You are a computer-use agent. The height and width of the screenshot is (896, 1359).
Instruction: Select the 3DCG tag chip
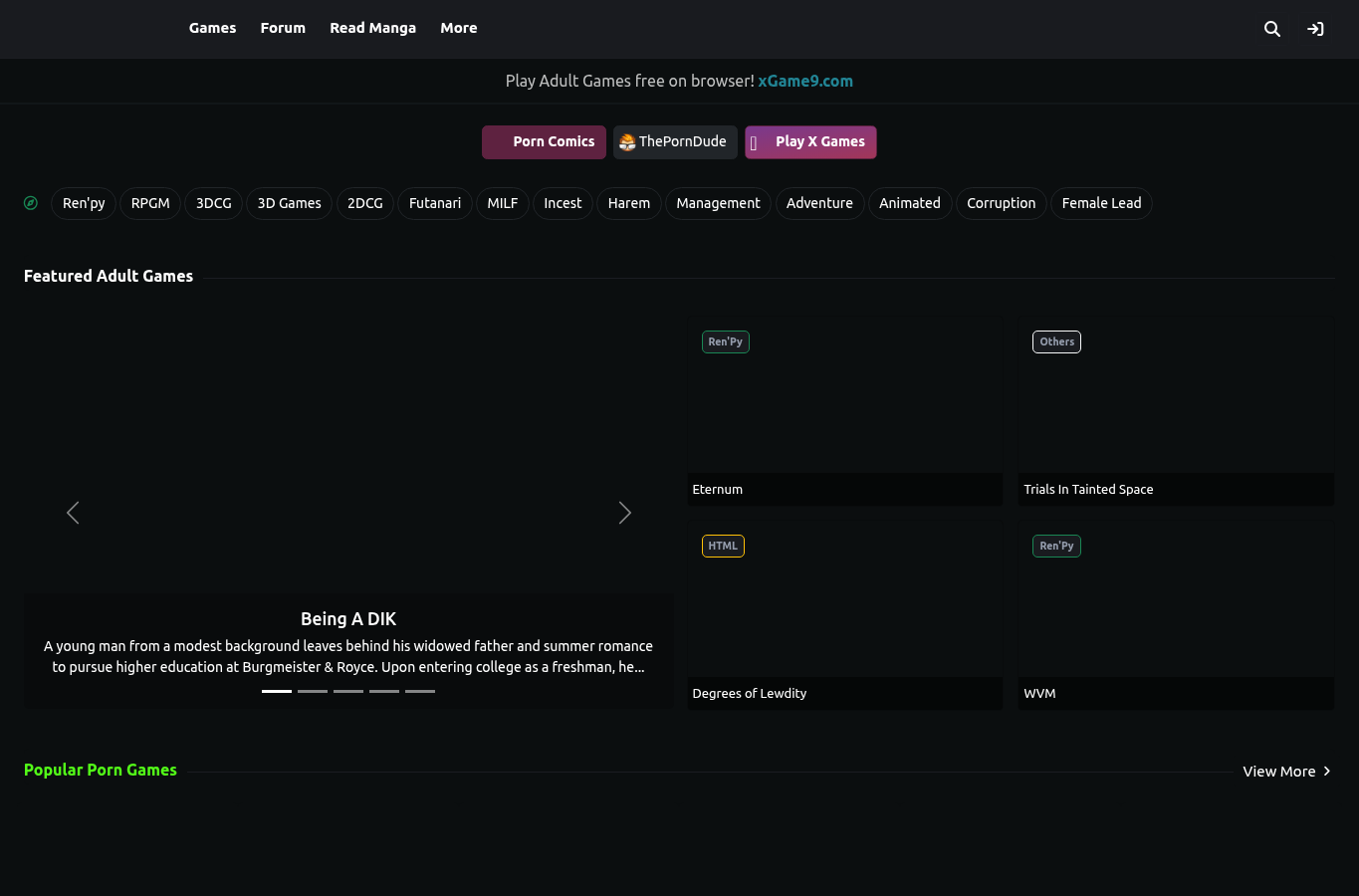click(x=213, y=203)
